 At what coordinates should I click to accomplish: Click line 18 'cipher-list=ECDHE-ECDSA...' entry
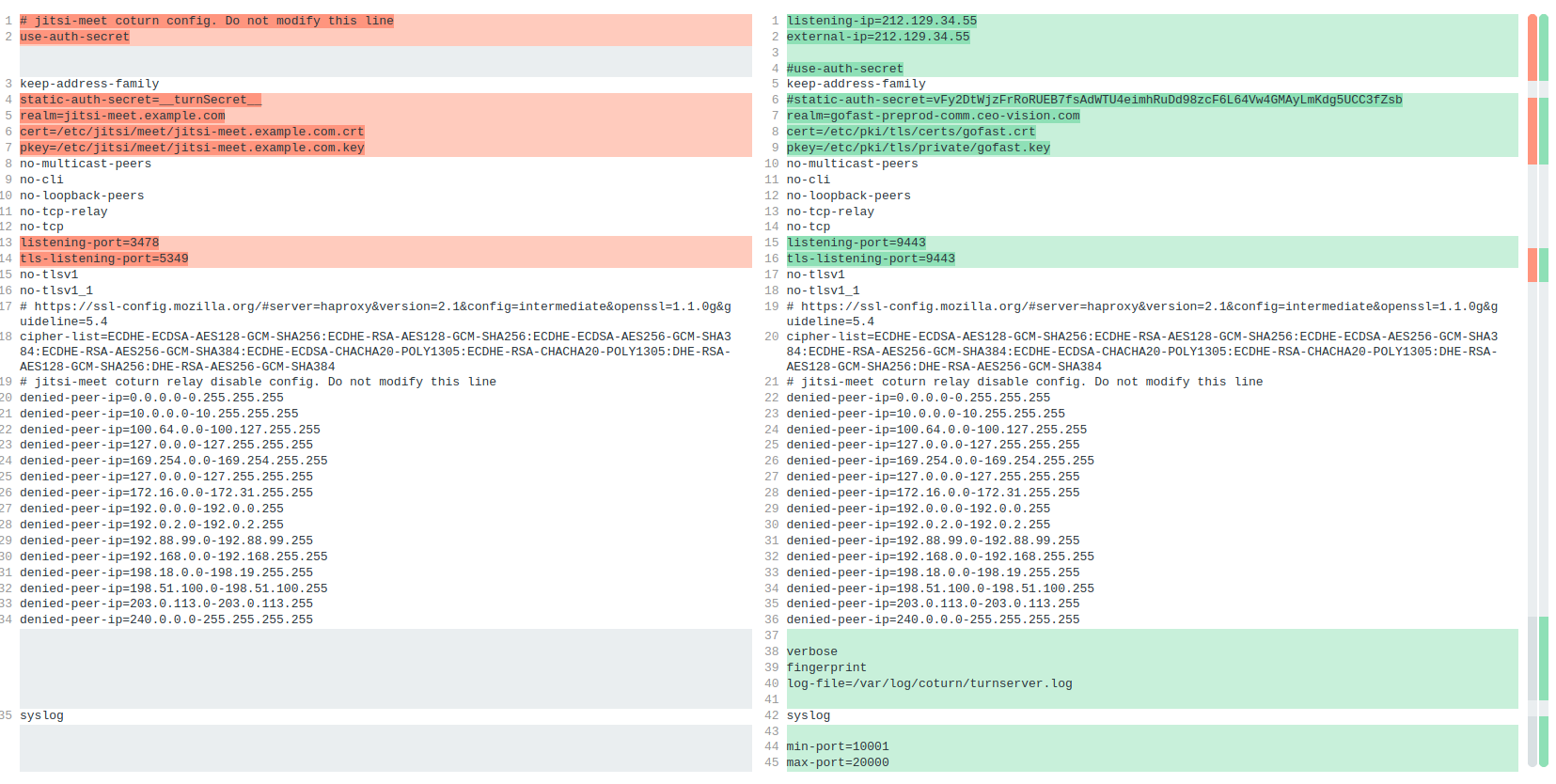[375, 352]
